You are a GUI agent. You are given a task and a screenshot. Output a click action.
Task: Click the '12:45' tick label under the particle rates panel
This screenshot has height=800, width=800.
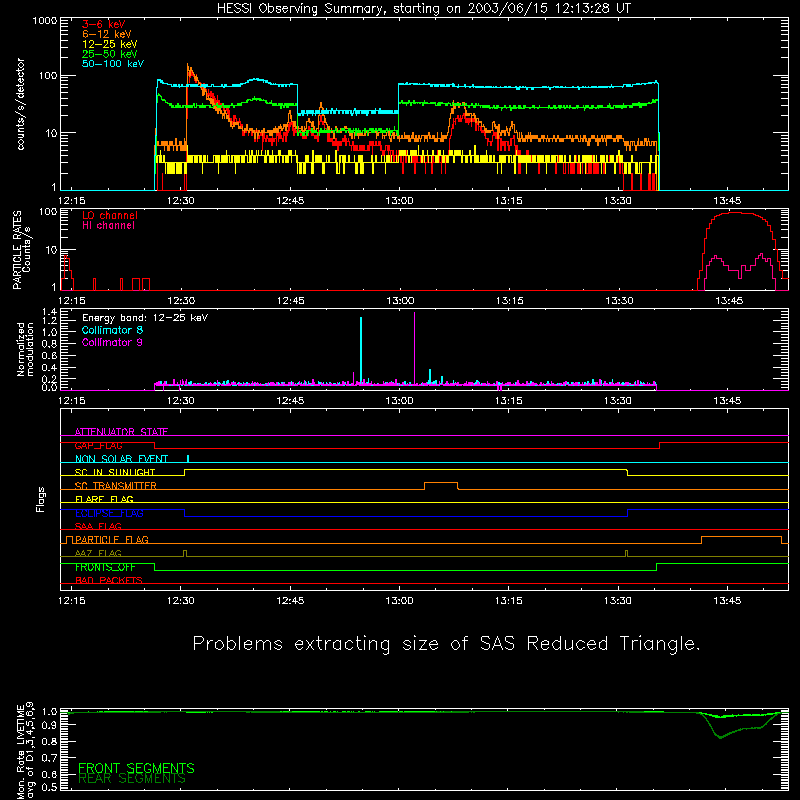[x=290, y=301]
